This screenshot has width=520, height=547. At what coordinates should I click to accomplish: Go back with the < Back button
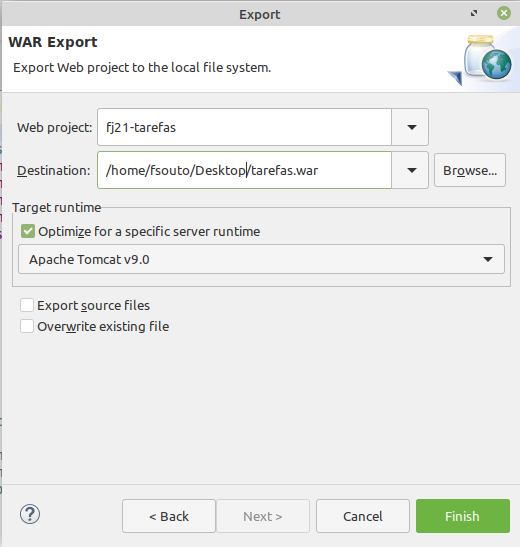pos(169,516)
